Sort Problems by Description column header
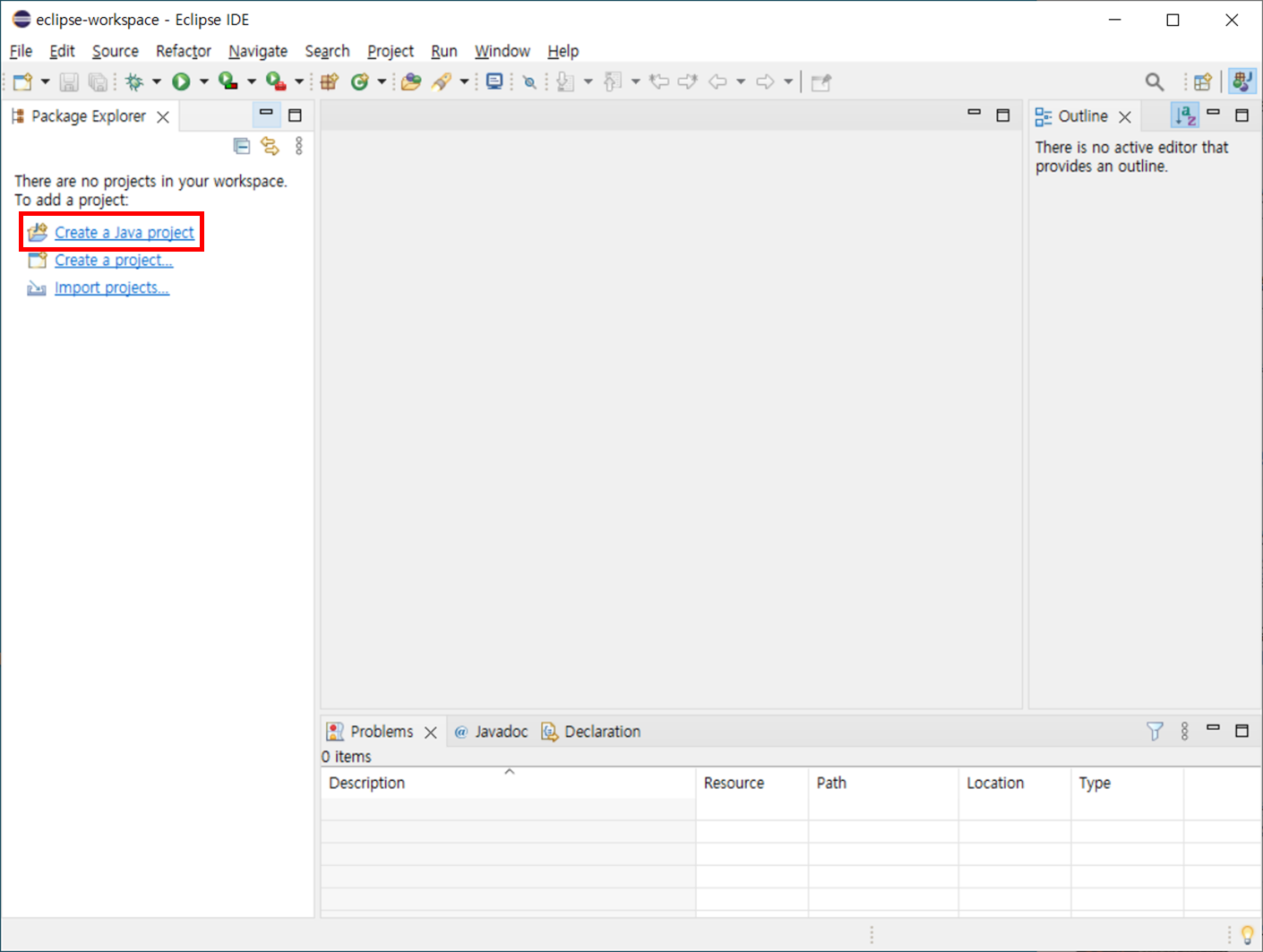The width and height of the screenshot is (1263, 952). (x=508, y=783)
